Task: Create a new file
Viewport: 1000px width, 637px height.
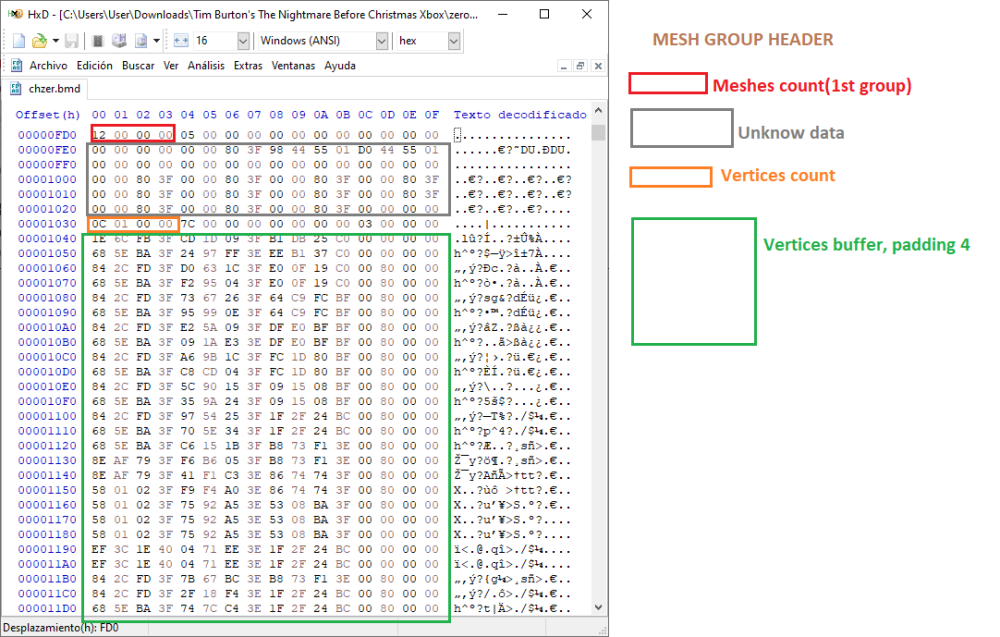Action: click(x=18, y=39)
